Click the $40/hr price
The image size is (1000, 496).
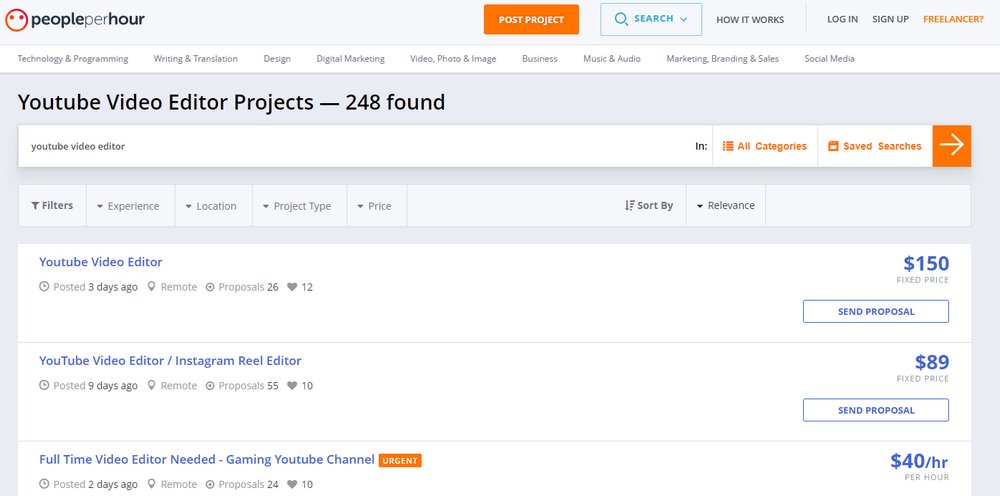click(920, 461)
